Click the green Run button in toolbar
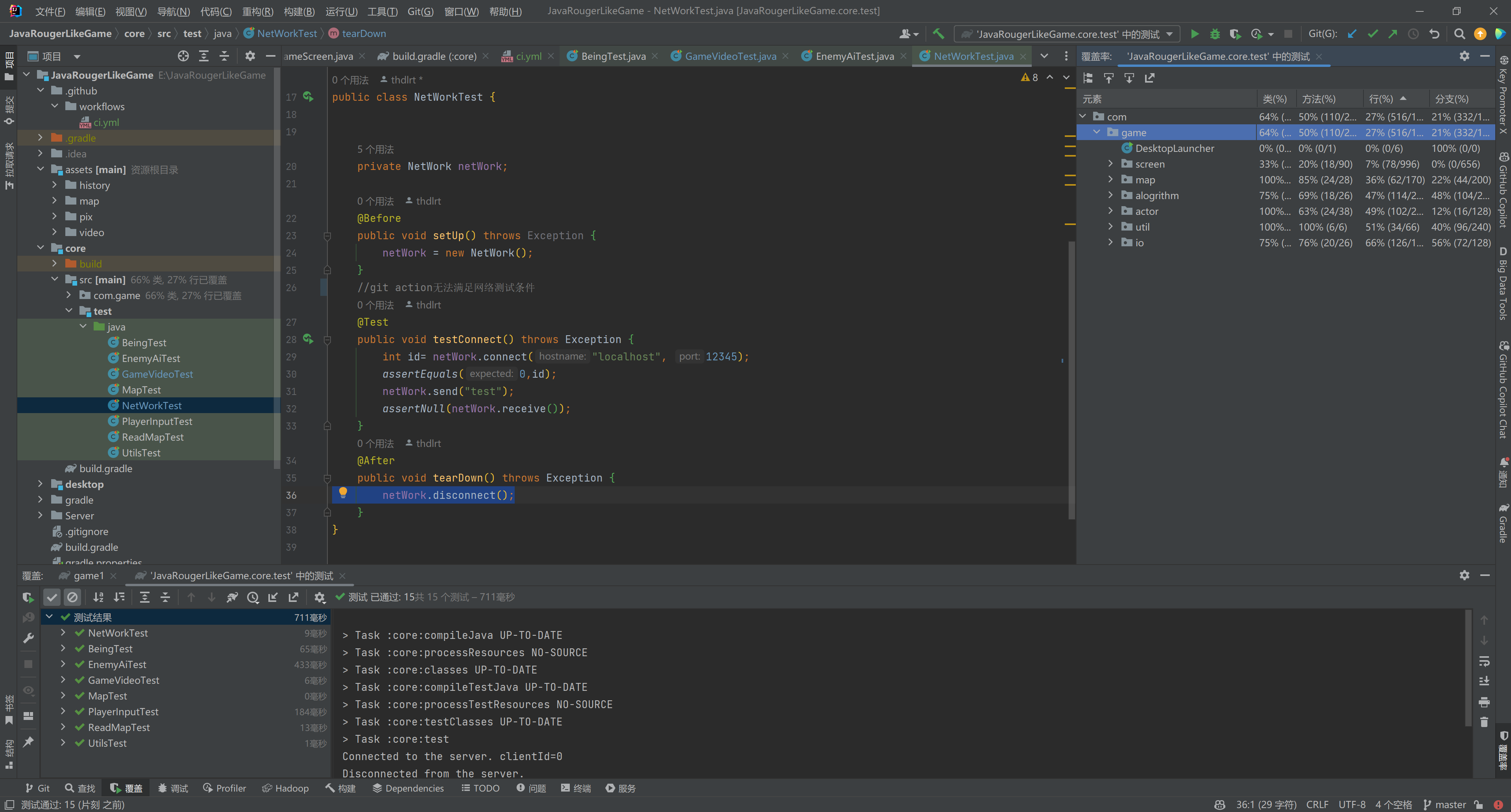Screen dimensions: 1511x812 point(1194,34)
